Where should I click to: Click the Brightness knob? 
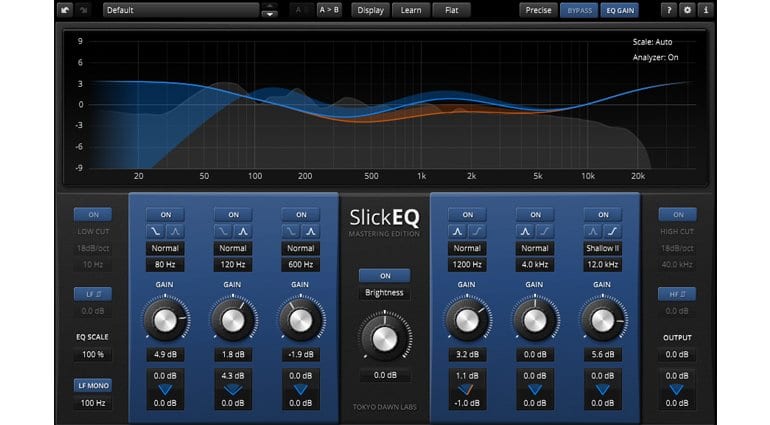coord(385,338)
